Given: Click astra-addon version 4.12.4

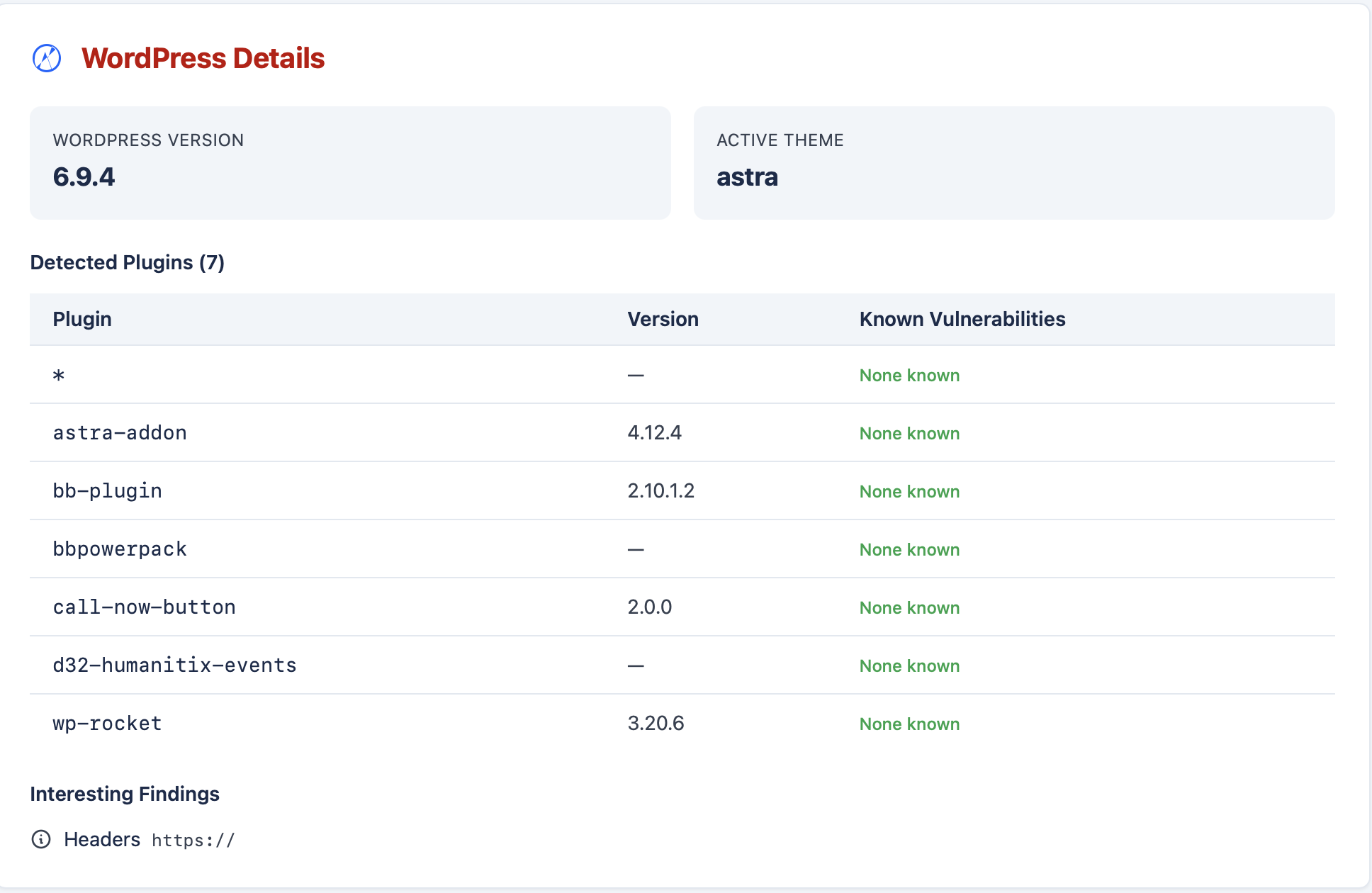Looking at the screenshot, I should click(x=654, y=432).
